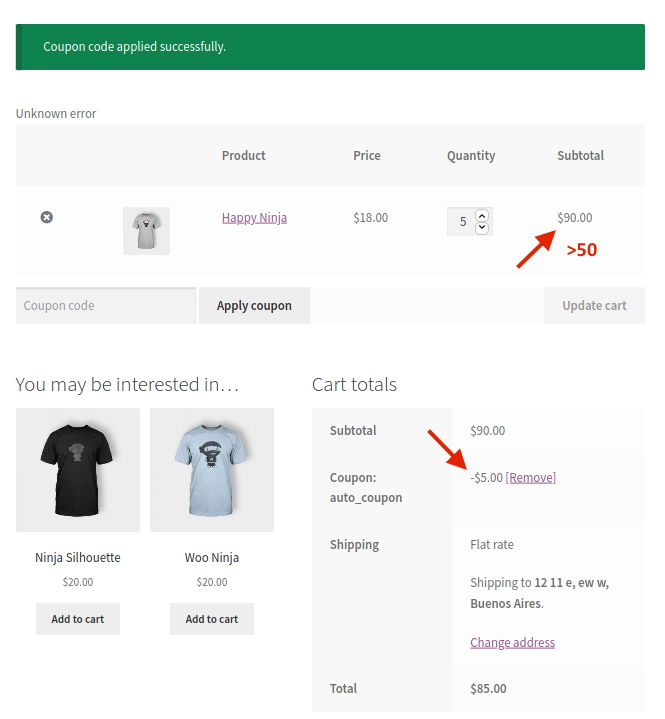Open Woo Ninja product image
The height and width of the screenshot is (719, 665).
[x=212, y=470]
